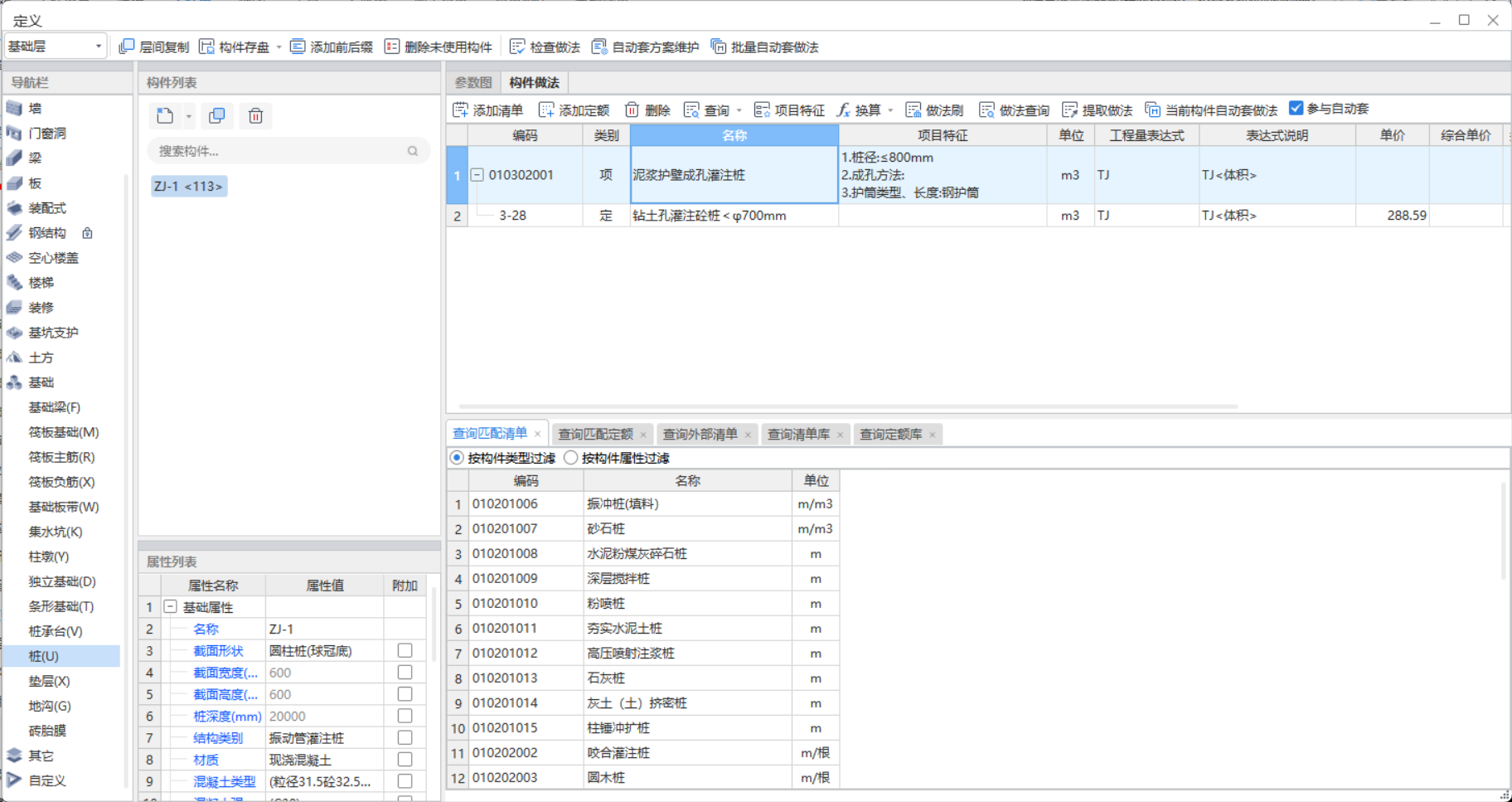Select list row 010201009 深层搅拌桩

[x=643, y=578]
